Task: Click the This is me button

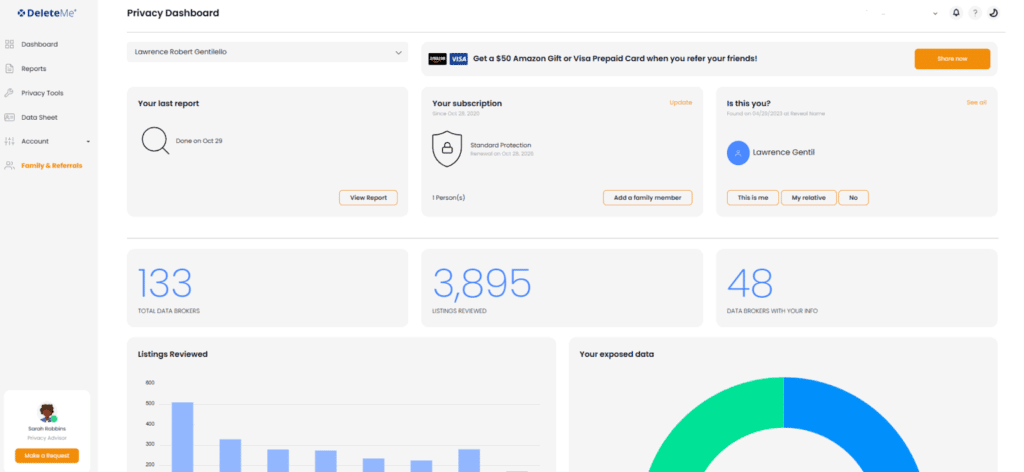Action: pyautogui.click(x=753, y=198)
